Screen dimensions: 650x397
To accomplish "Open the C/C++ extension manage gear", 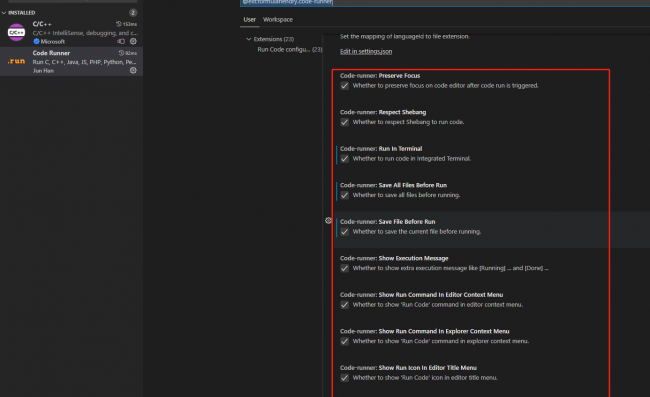I will pos(133,41).
